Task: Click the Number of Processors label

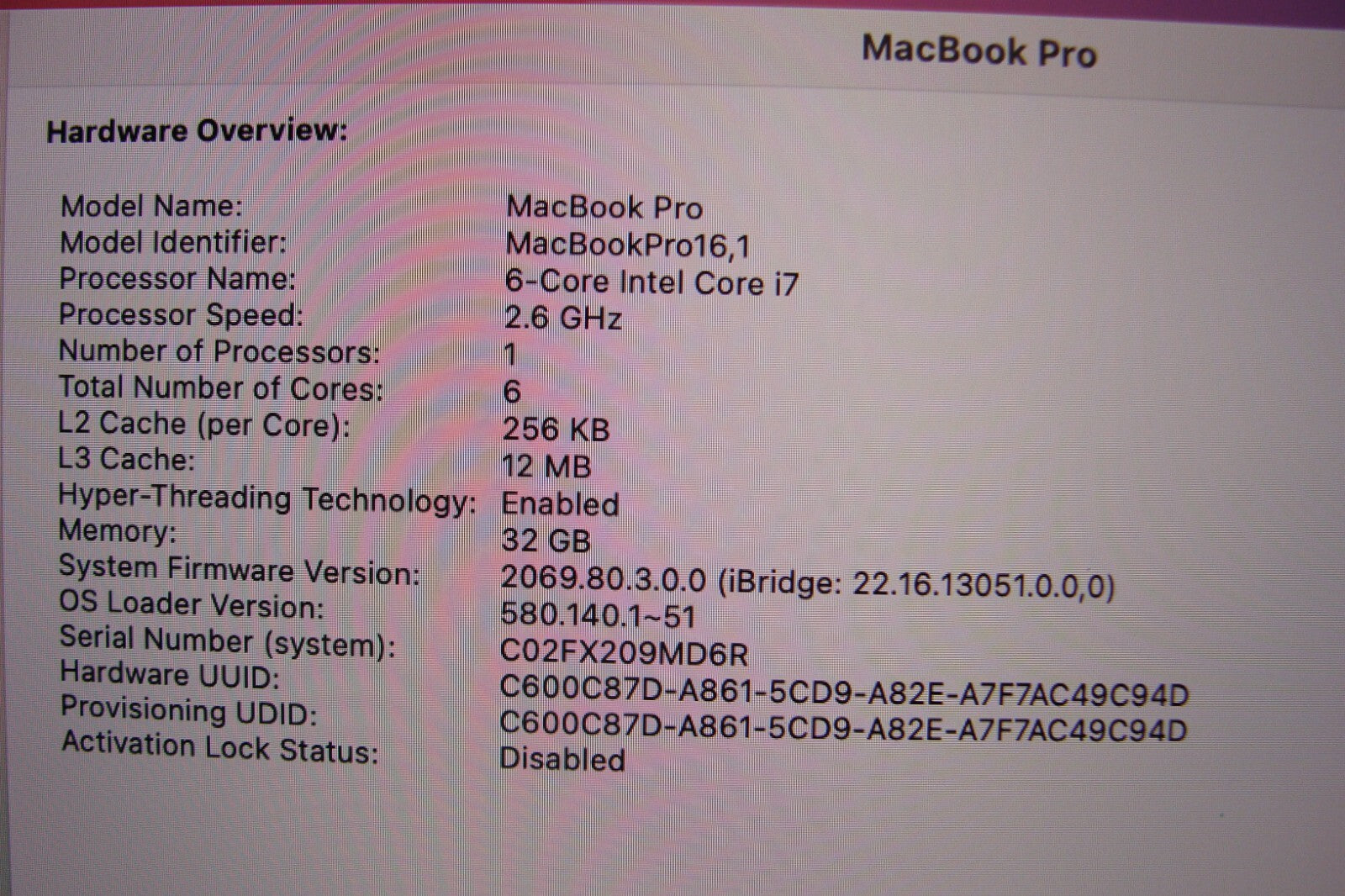Action: (x=219, y=351)
